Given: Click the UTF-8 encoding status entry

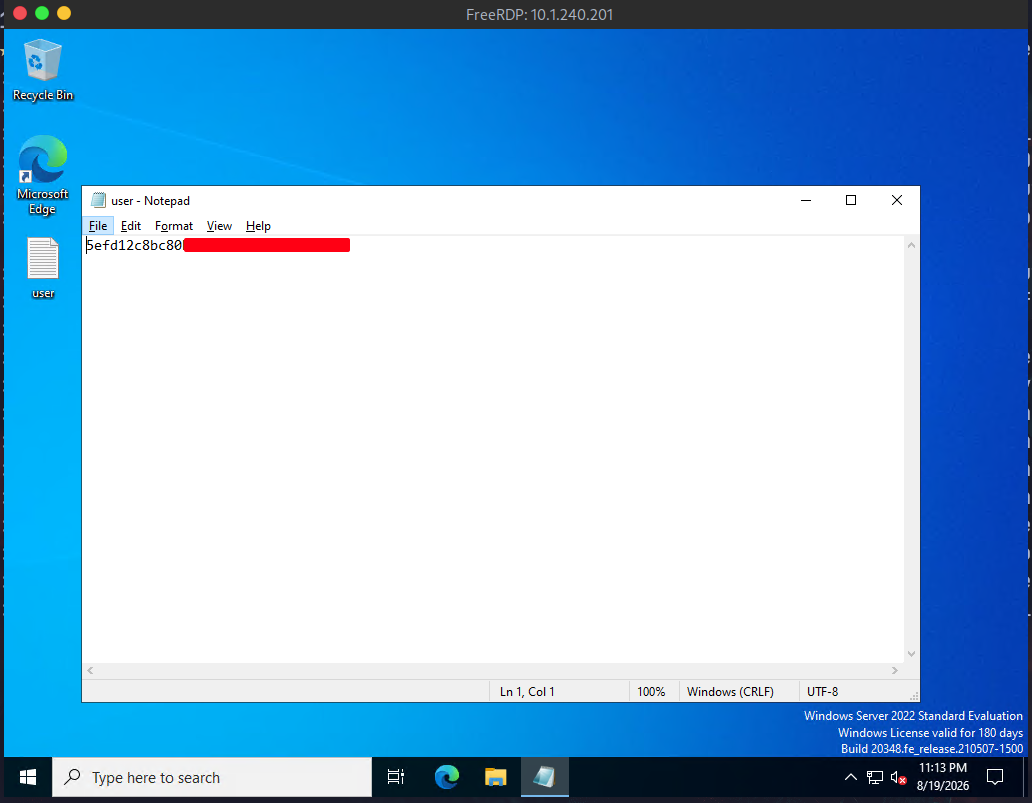Looking at the screenshot, I should (x=822, y=692).
